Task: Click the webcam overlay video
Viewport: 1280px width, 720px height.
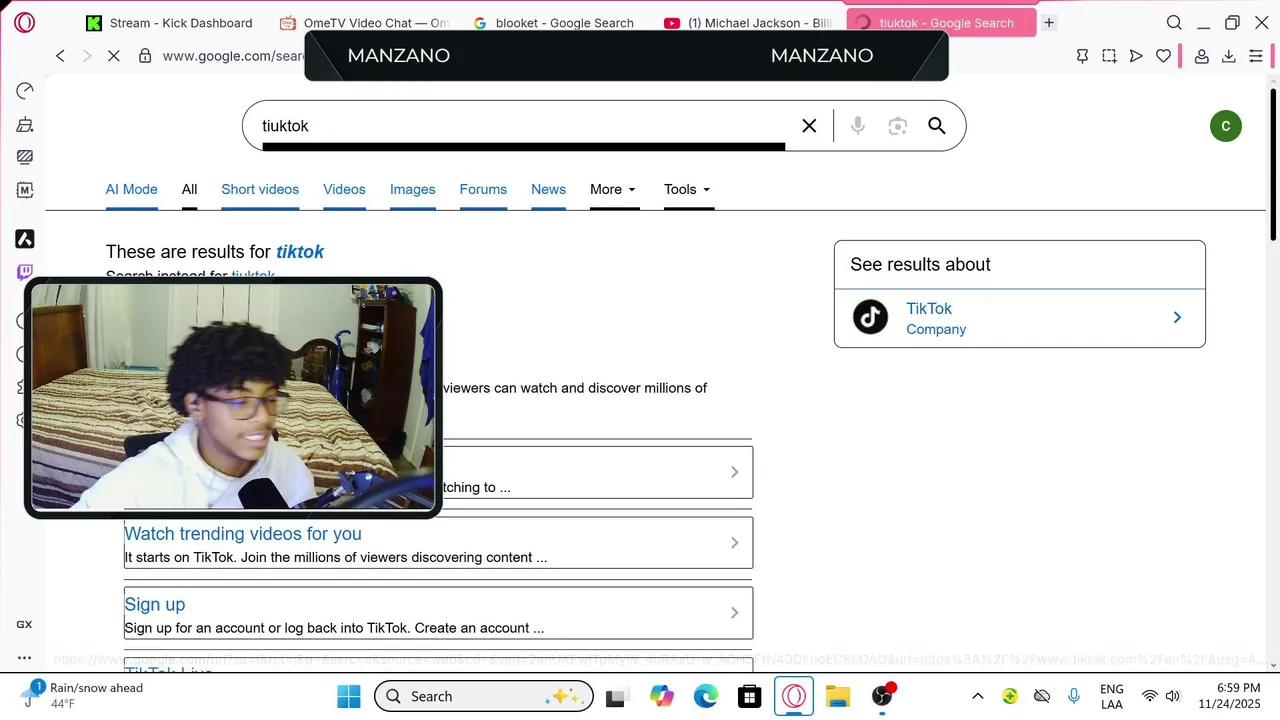Action: point(233,398)
